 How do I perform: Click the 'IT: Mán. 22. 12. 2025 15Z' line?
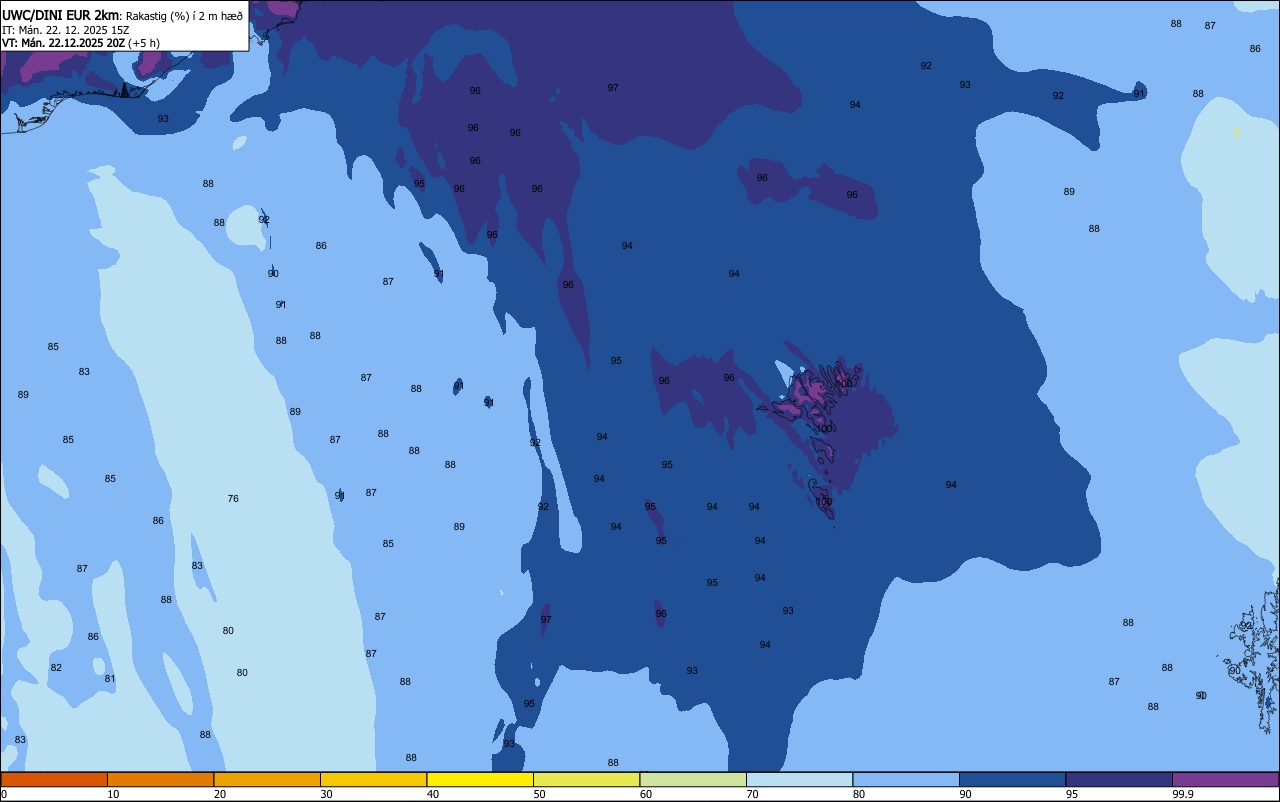(65, 30)
